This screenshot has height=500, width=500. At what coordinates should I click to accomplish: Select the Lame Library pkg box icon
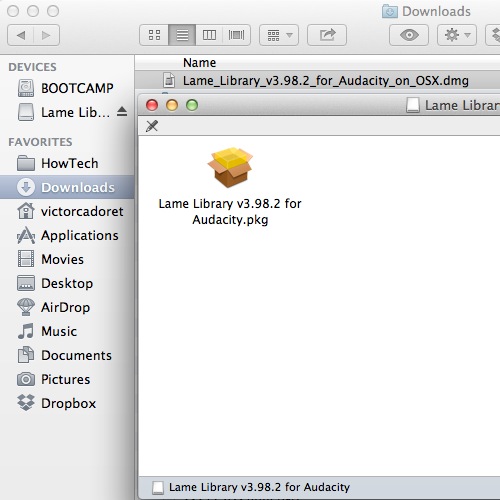230,168
